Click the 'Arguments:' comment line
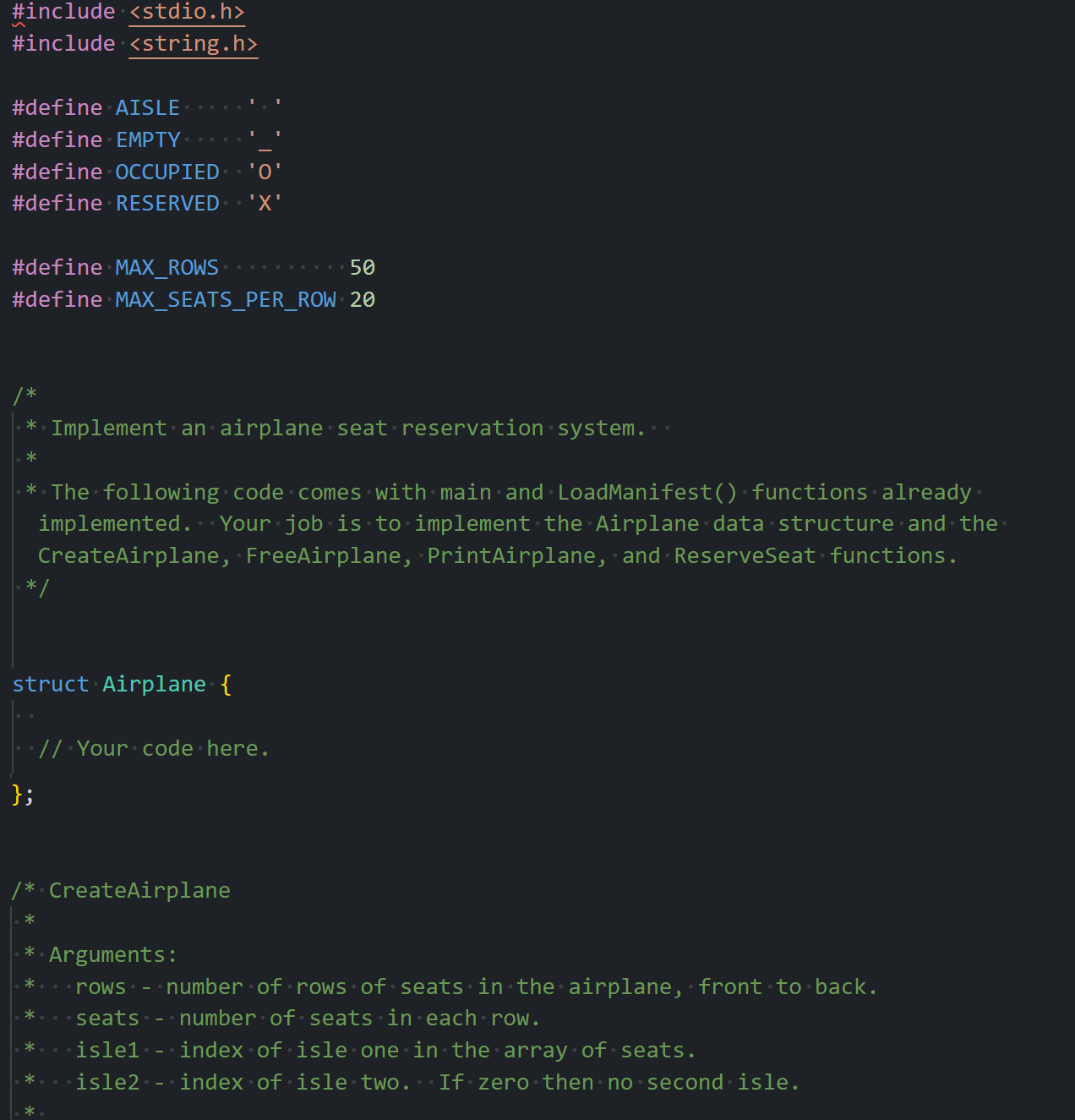This screenshot has width=1075, height=1120. [113, 955]
